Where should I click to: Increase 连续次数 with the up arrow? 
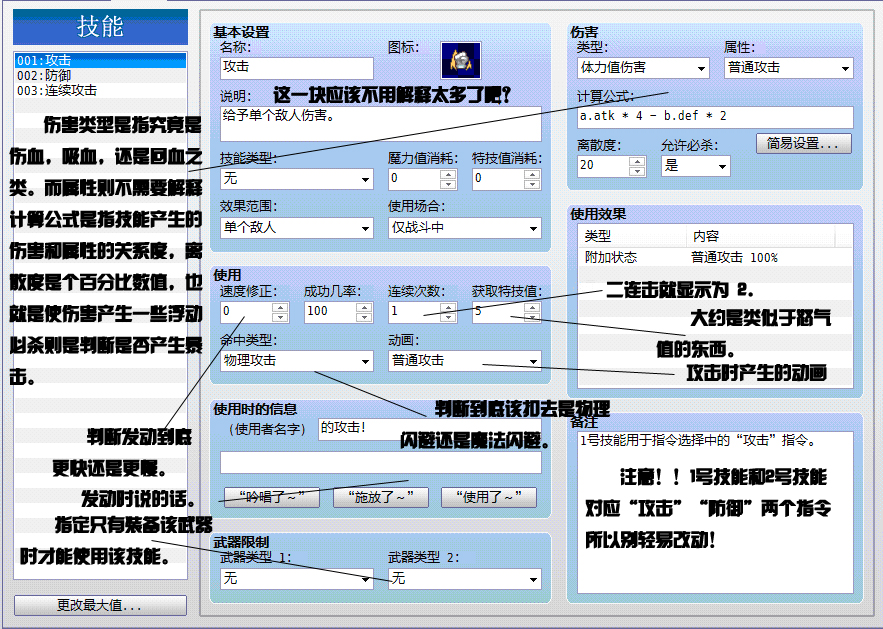click(x=448, y=307)
